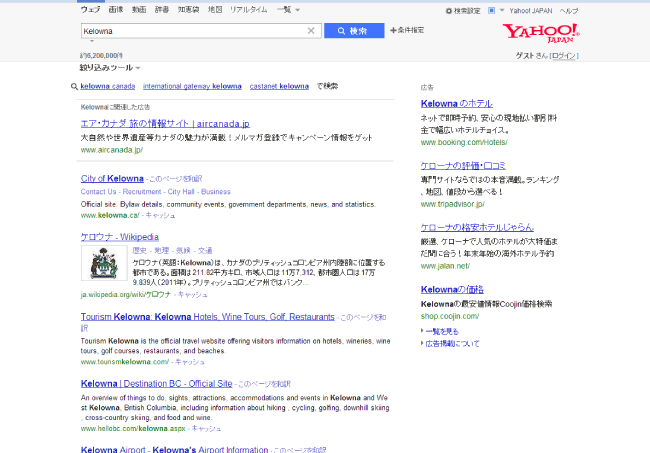Expand the 一覧 menu arrow
The width and height of the screenshot is (650, 453).
point(297,10)
